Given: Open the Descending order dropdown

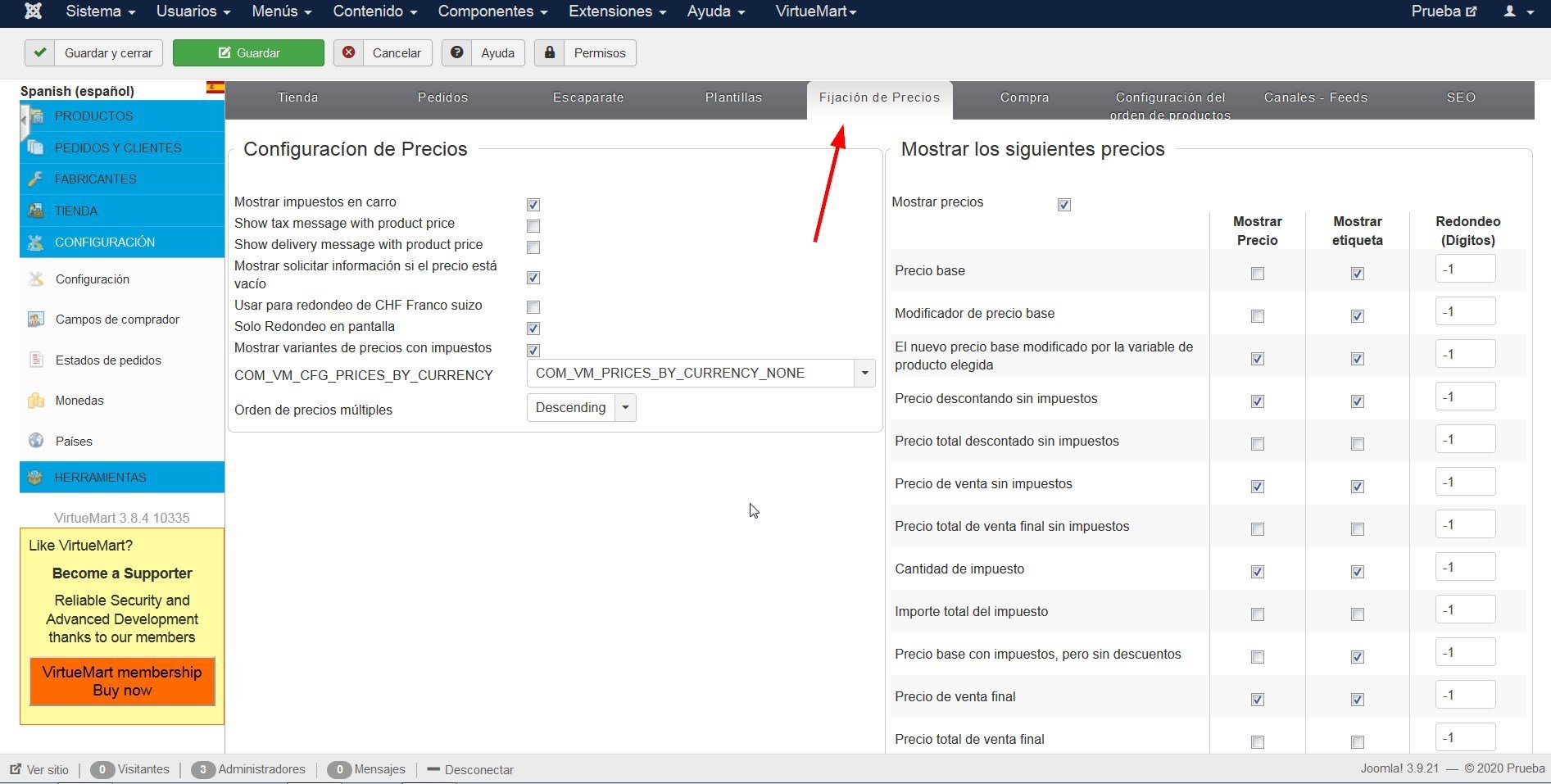Looking at the screenshot, I should click(x=581, y=407).
